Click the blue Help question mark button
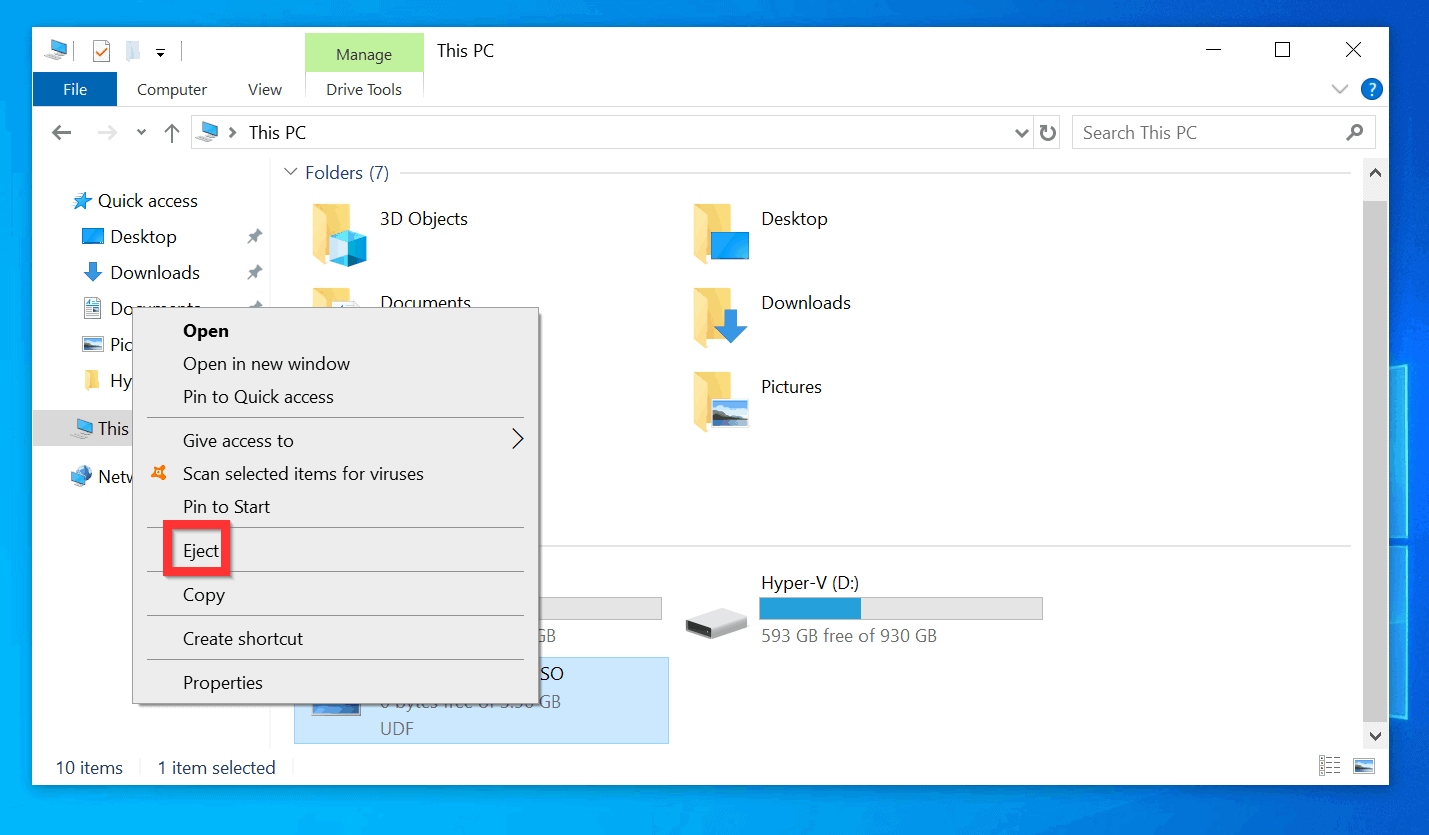The width and height of the screenshot is (1429, 835). [1371, 89]
